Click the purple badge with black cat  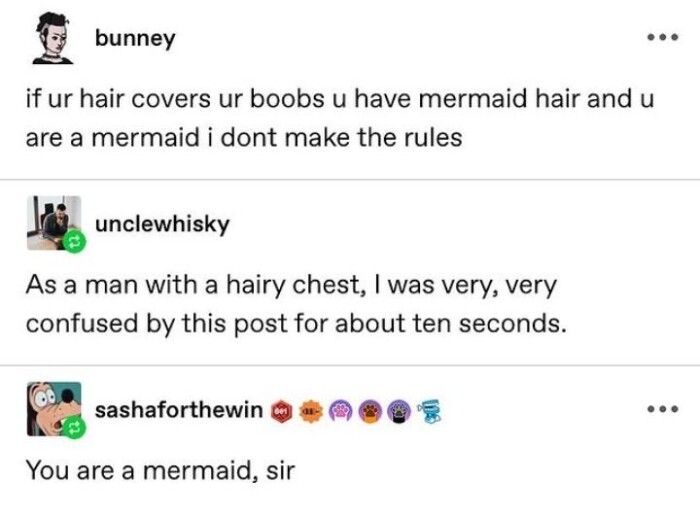(399, 412)
